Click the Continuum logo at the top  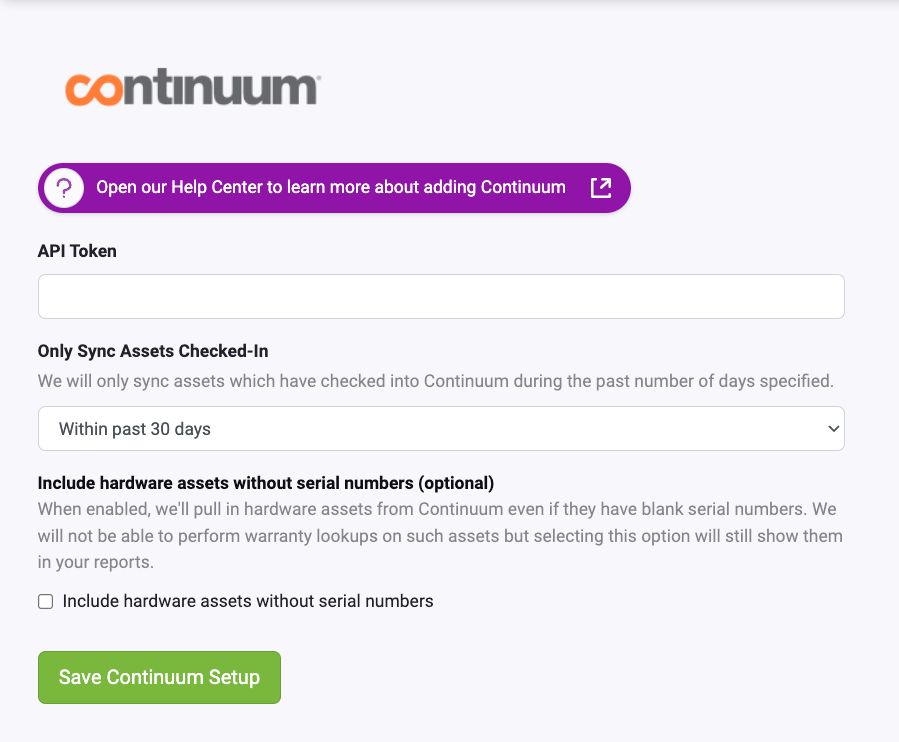pos(192,88)
